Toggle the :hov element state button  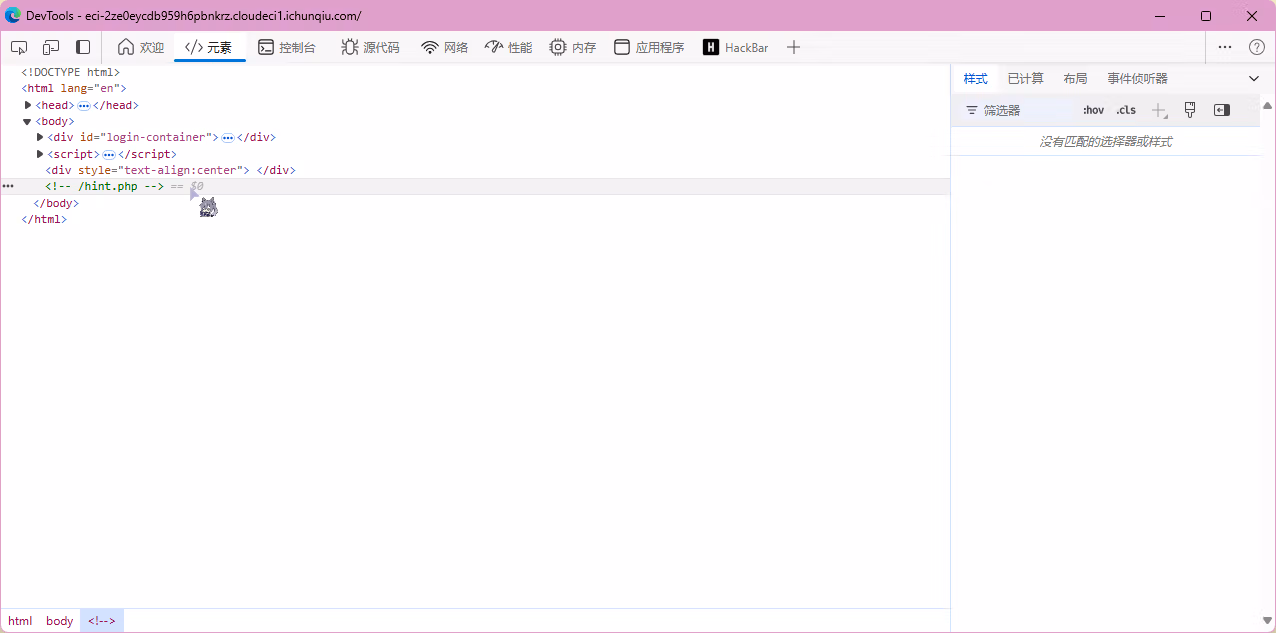pos(1093,110)
